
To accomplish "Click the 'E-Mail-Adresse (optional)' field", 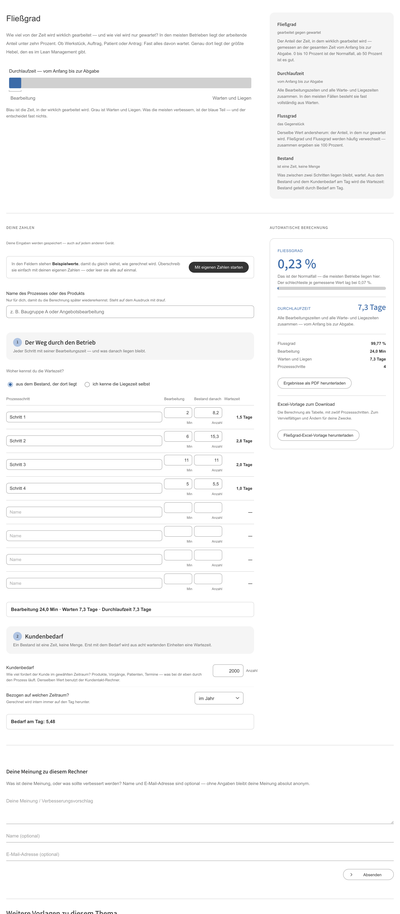I will [x=200, y=854].
